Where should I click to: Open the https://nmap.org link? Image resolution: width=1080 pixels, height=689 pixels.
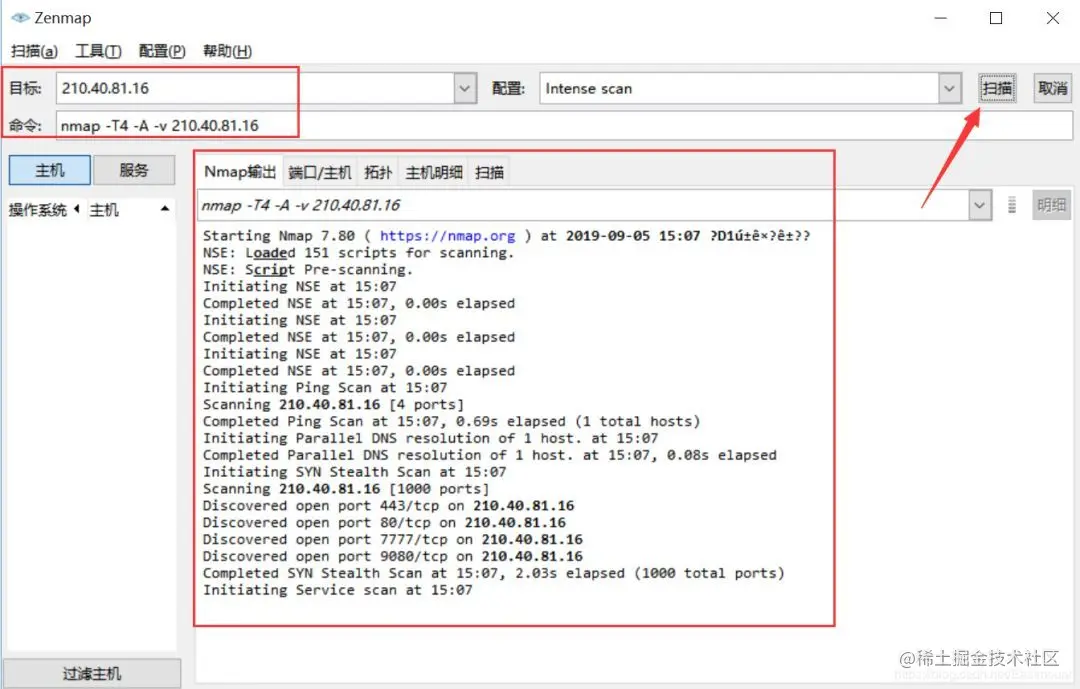448,236
